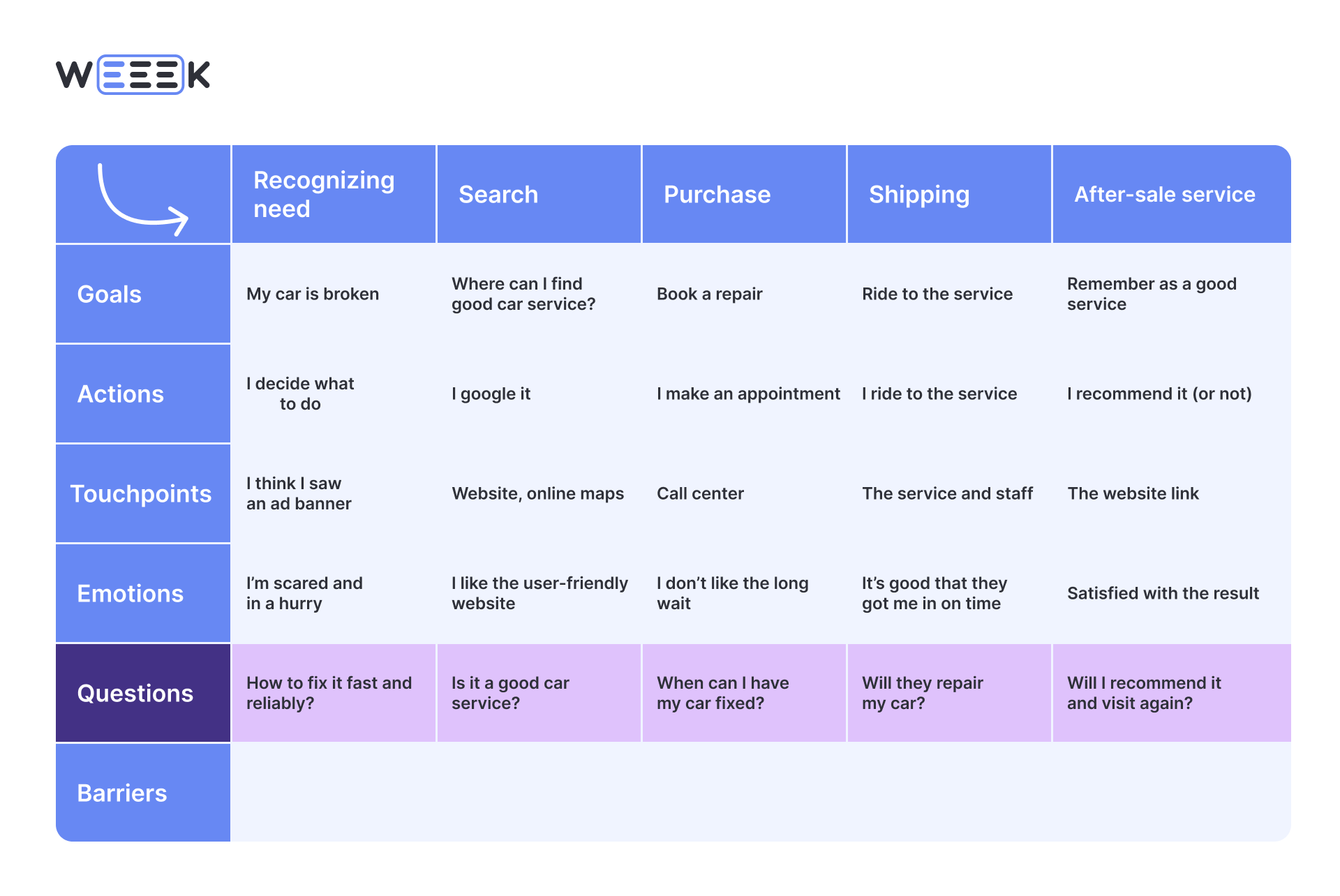Viewport: 1340px width, 896px height.
Task: Click the WEEEK logo
Action: tap(133, 75)
